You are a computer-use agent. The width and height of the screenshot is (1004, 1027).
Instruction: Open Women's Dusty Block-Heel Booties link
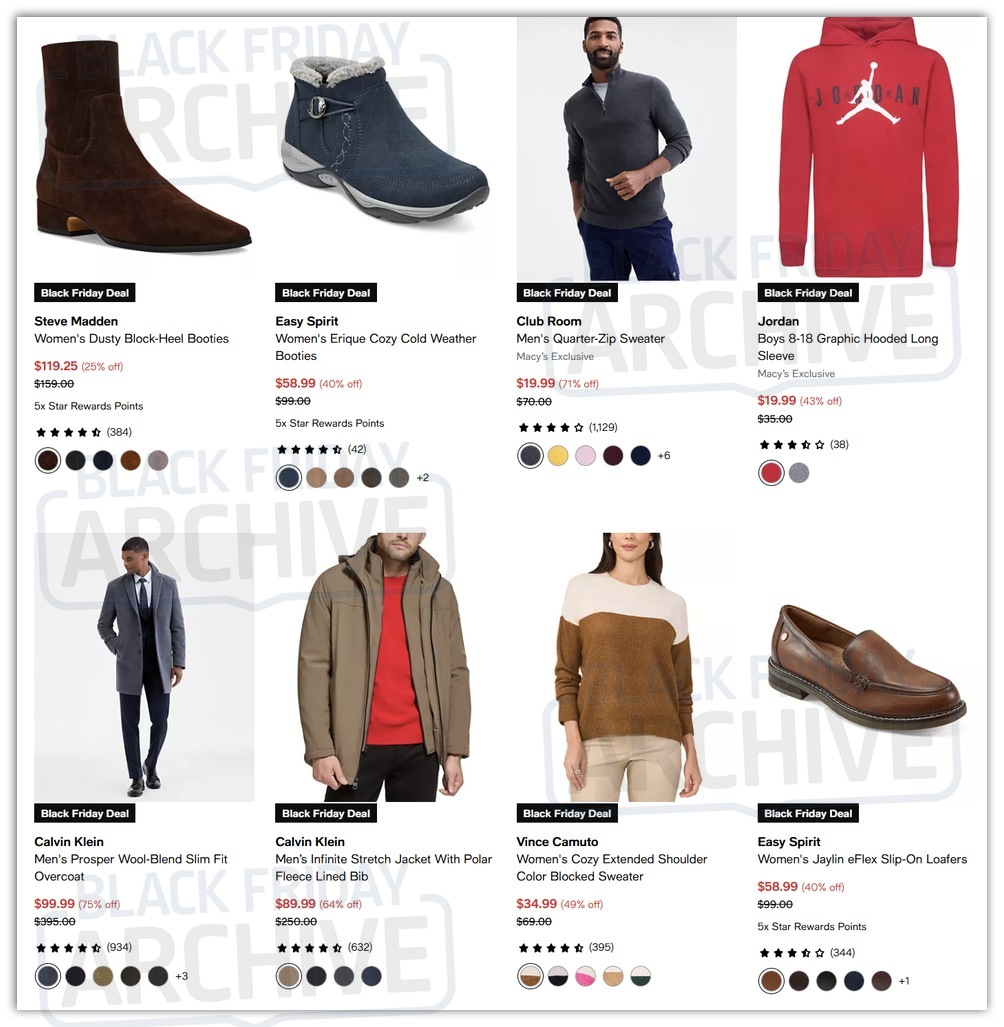click(132, 339)
